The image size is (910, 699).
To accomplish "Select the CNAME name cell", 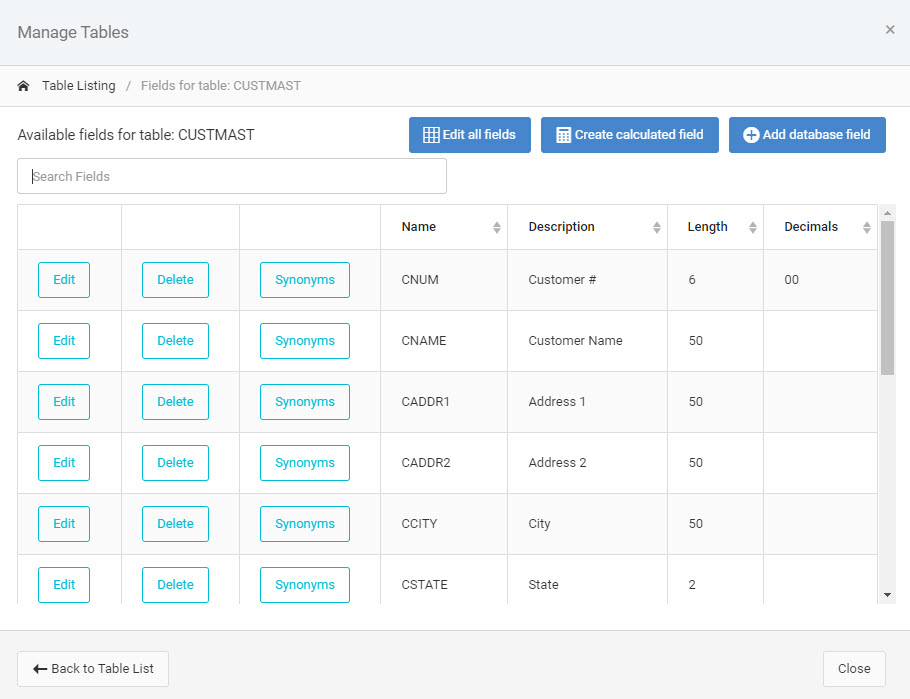I will coord(444,341).
